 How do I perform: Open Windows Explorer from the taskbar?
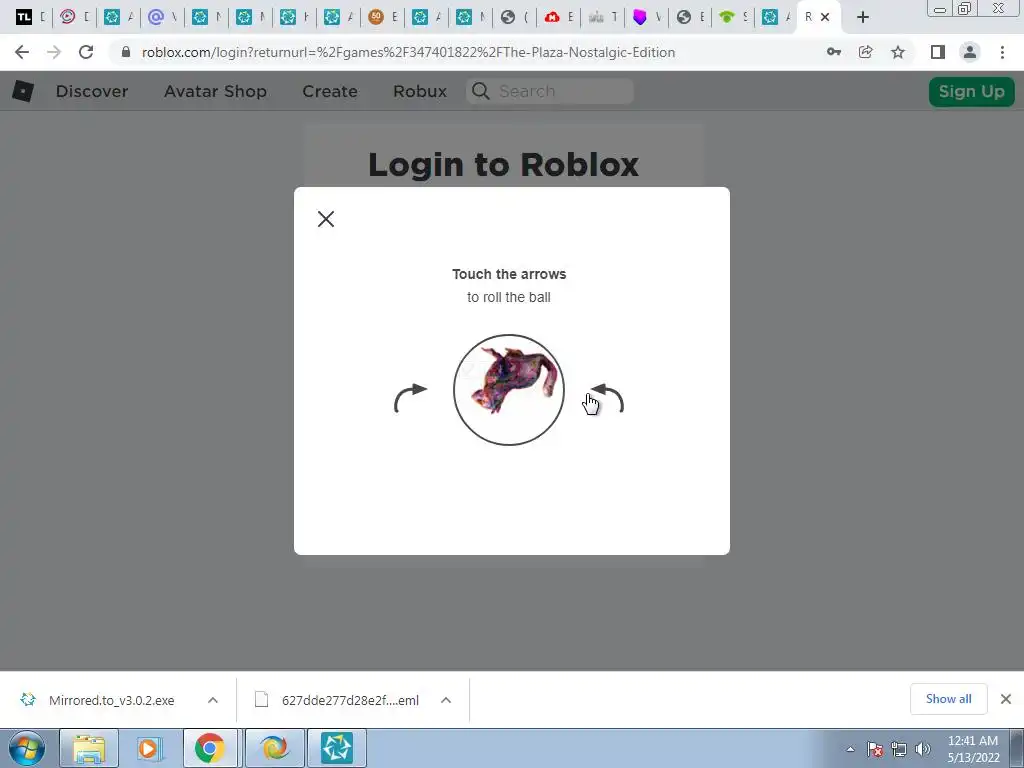click(89, 748)
